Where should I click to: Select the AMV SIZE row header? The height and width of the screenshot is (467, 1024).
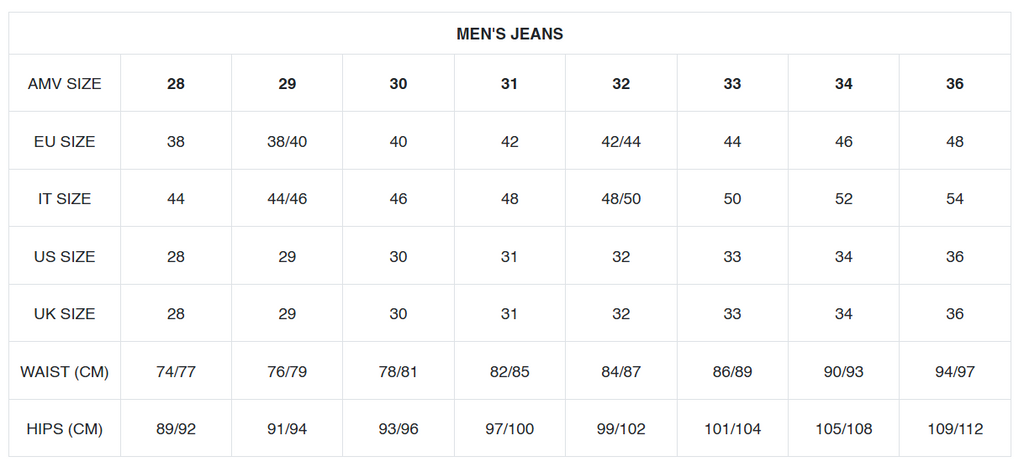point(65,84)
